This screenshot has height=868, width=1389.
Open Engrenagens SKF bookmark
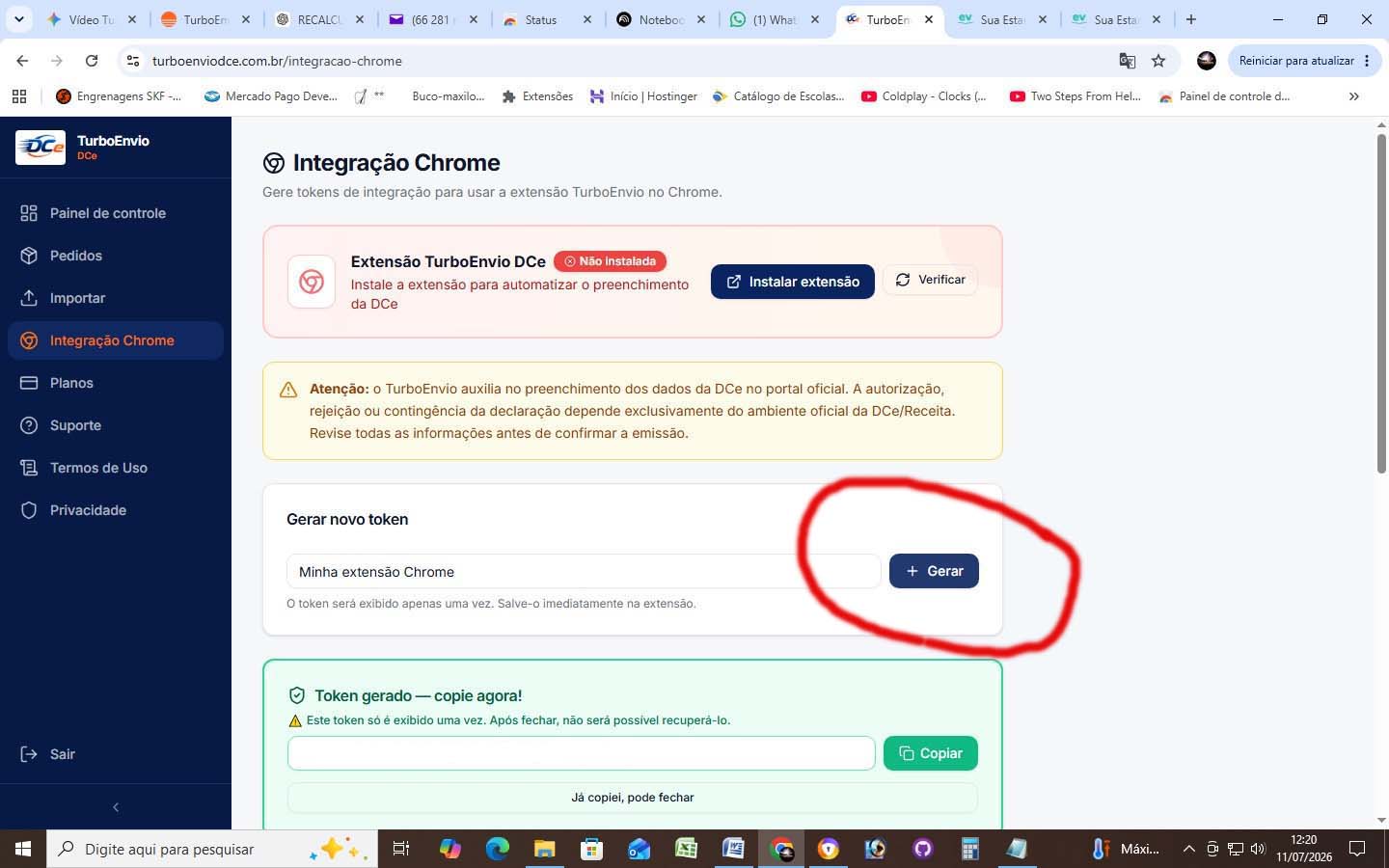click(x=119, y=96)
